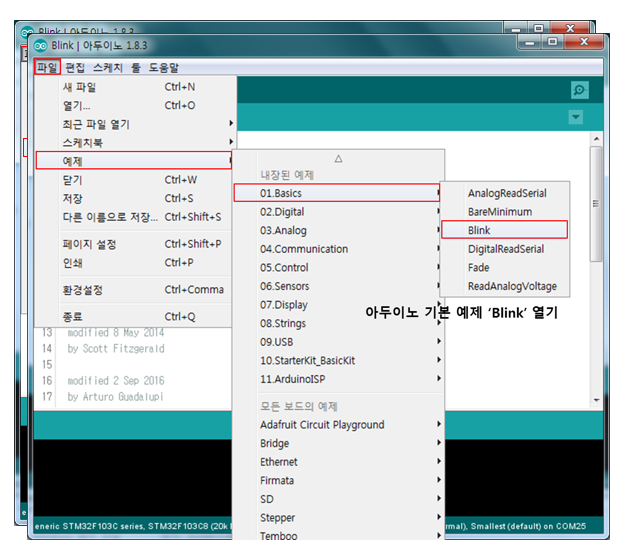The image size is (624, 546).
Task: Close the front Blink window
Action: pos(584,42)
